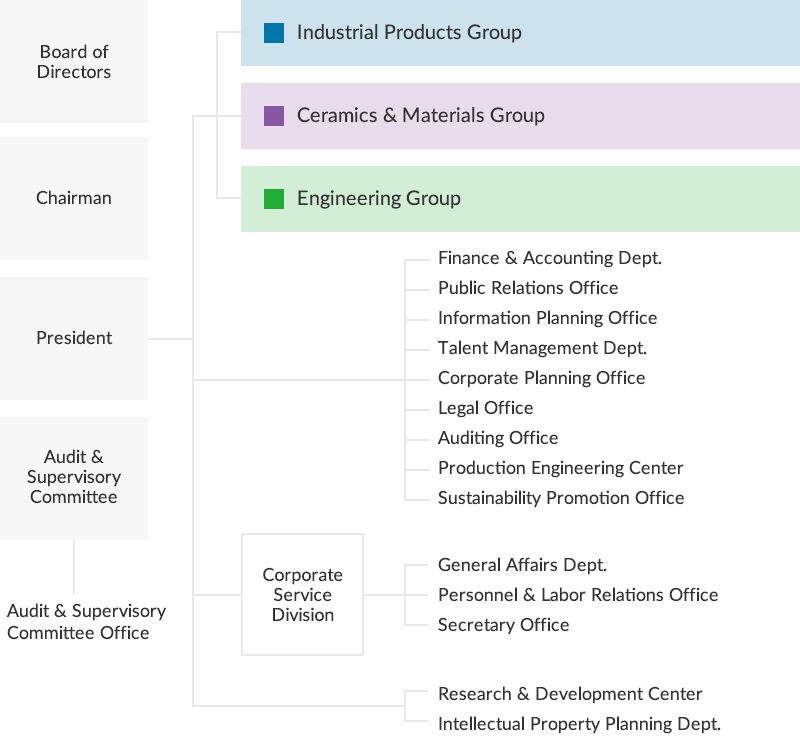800x750 pixels.
Task: Click Intellectual Property Planning Dept.
Action: coord(580,724)
